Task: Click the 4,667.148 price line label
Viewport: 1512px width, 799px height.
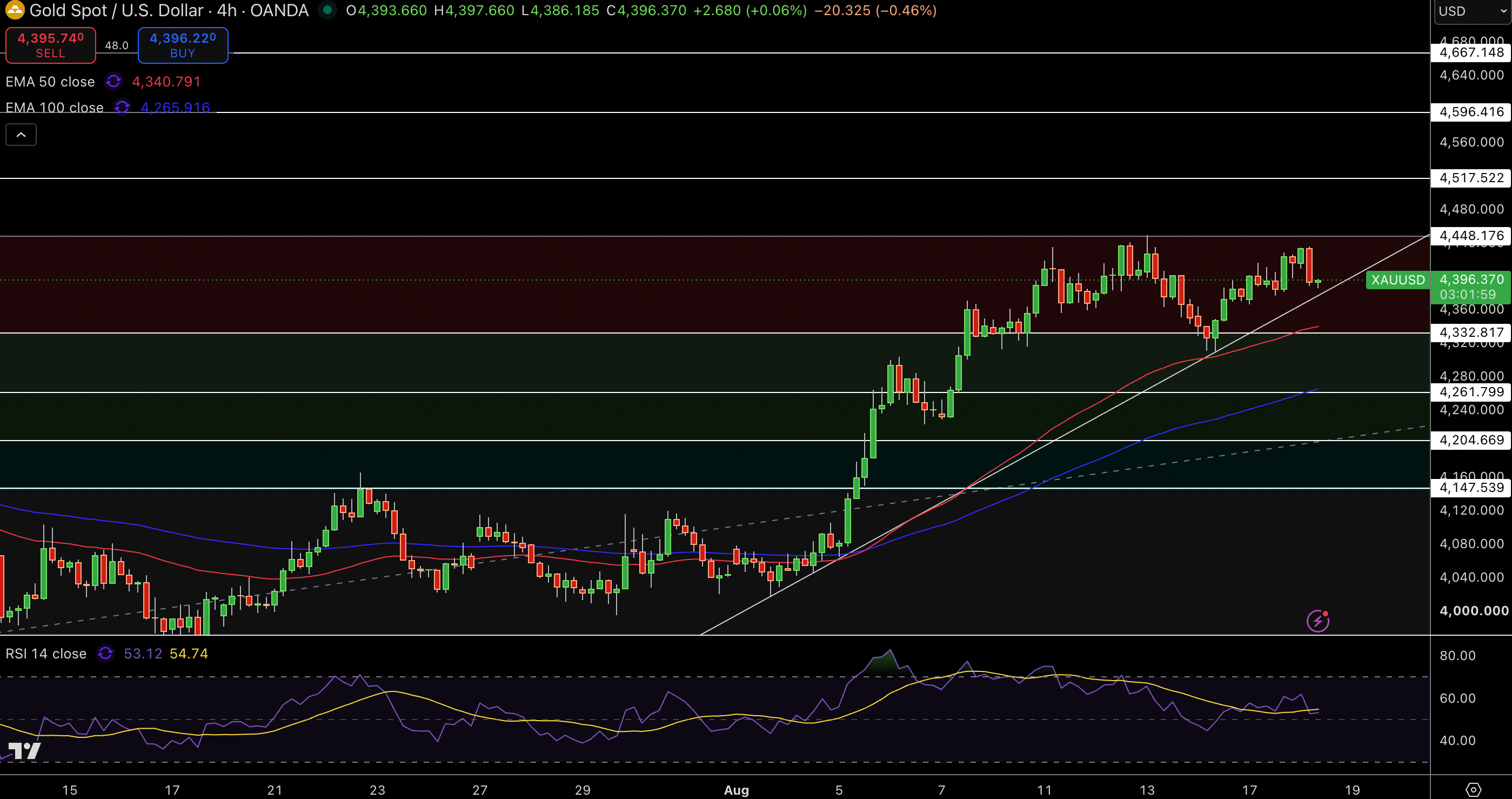Action: pyautogui.click(x=1471, y=53)
